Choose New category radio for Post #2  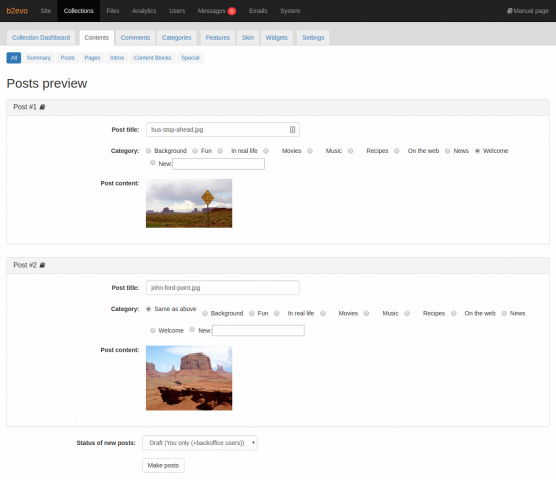click(192, 329)
